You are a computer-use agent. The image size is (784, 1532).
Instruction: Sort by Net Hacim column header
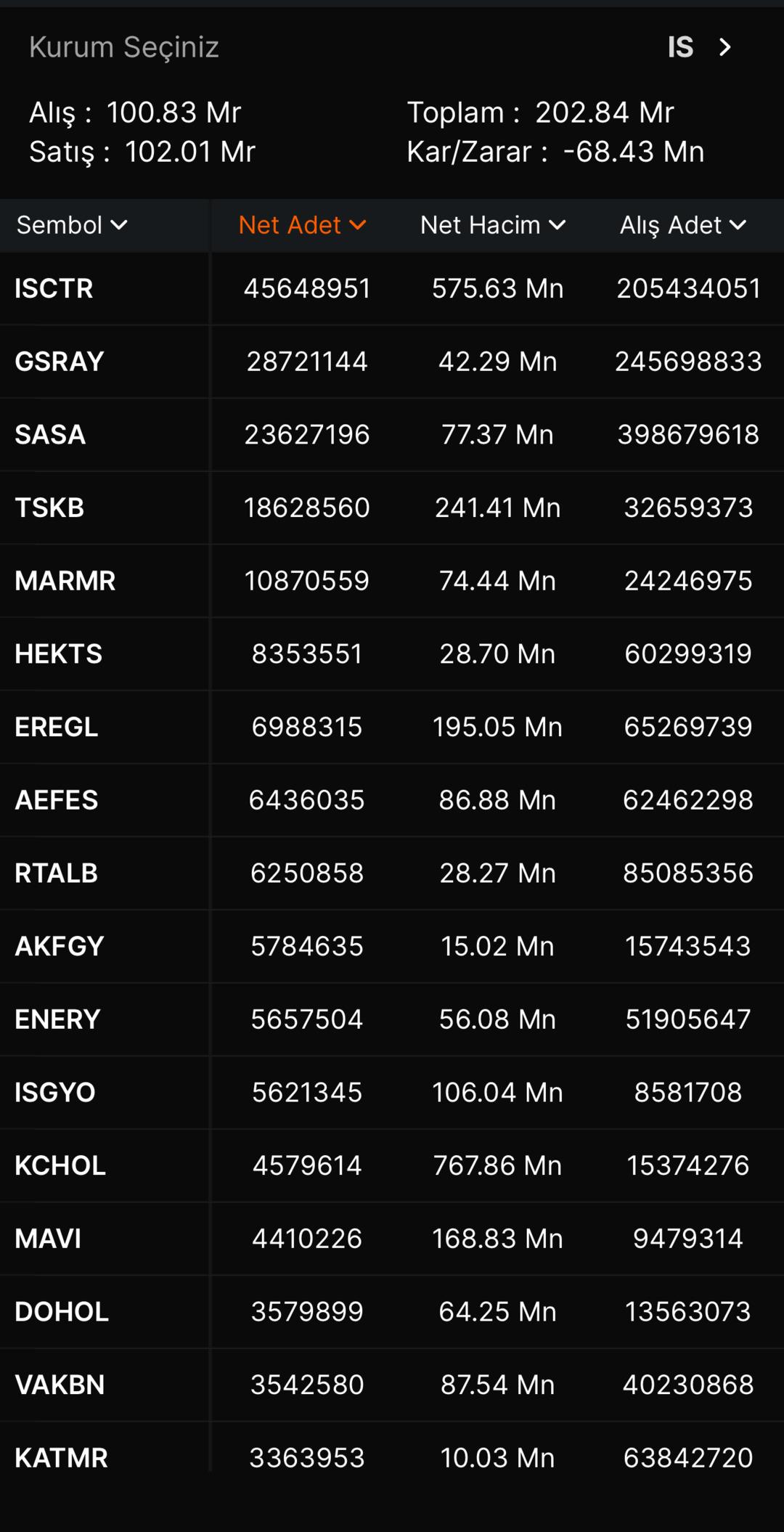(480, 225)
